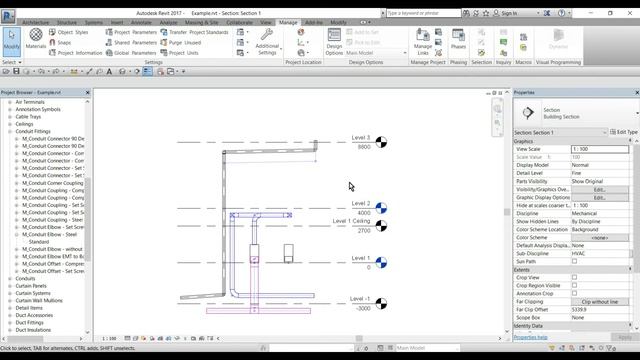Image resolution: width=640 pixels, height=360 pixels.
Task: Open the Section: Section 1 dropdown
Action: pyautogui.click(x=560, y=133)
